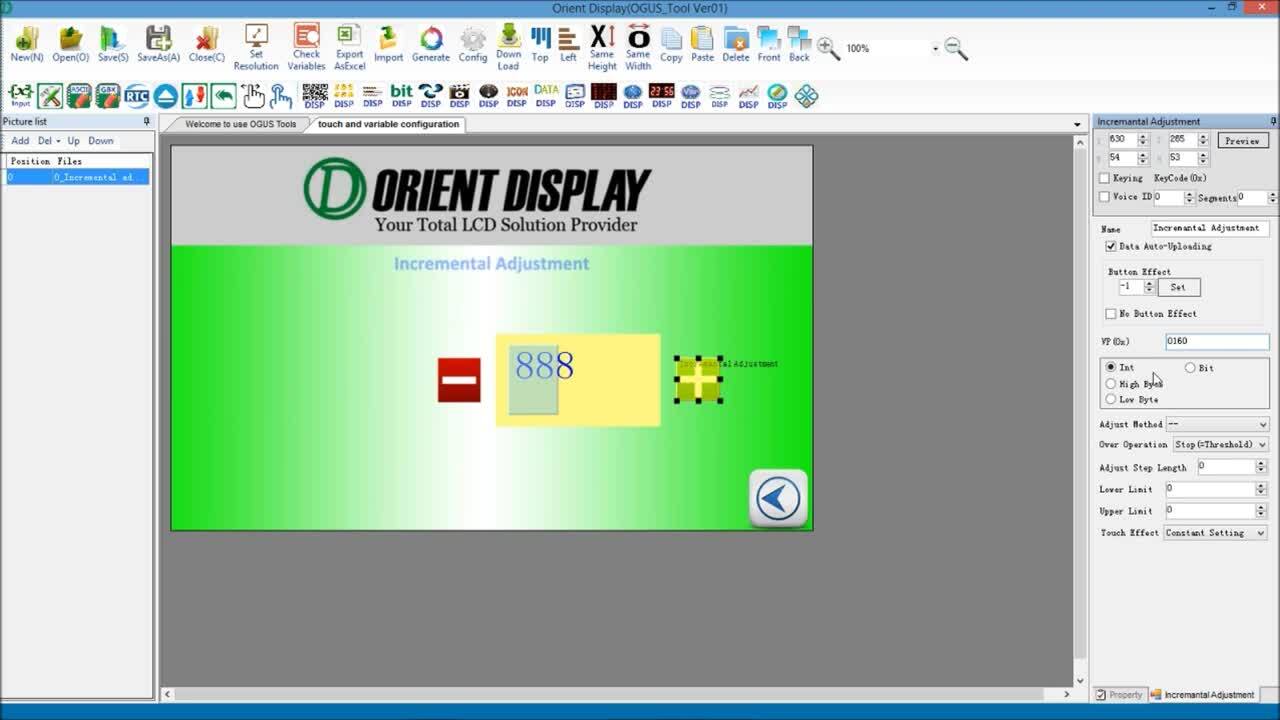Select the Low Byte radio button

pyautogui.click(x=1111, y=400)
